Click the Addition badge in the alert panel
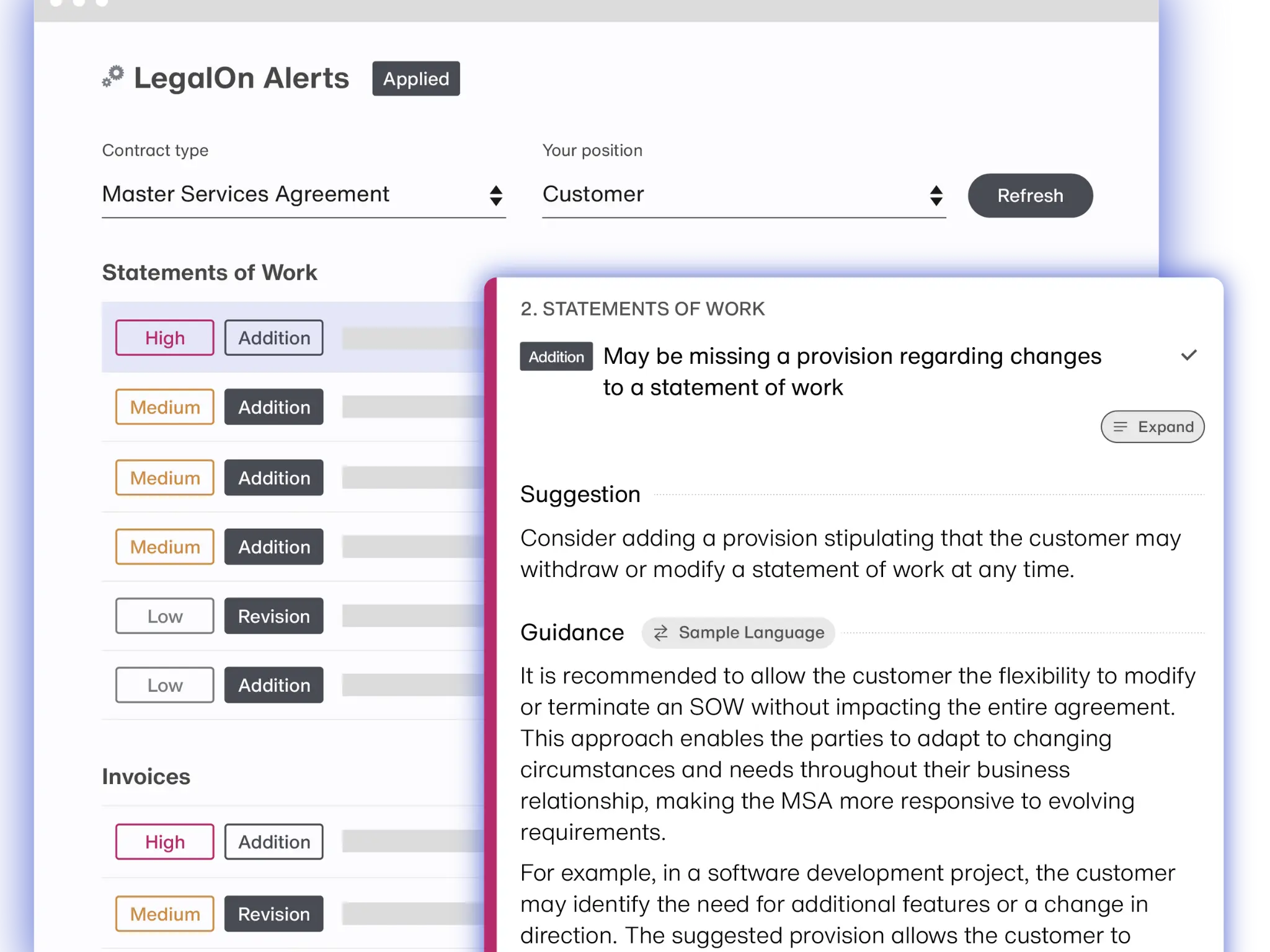This screenshot has height=952, width=1270. coord(556,356)
